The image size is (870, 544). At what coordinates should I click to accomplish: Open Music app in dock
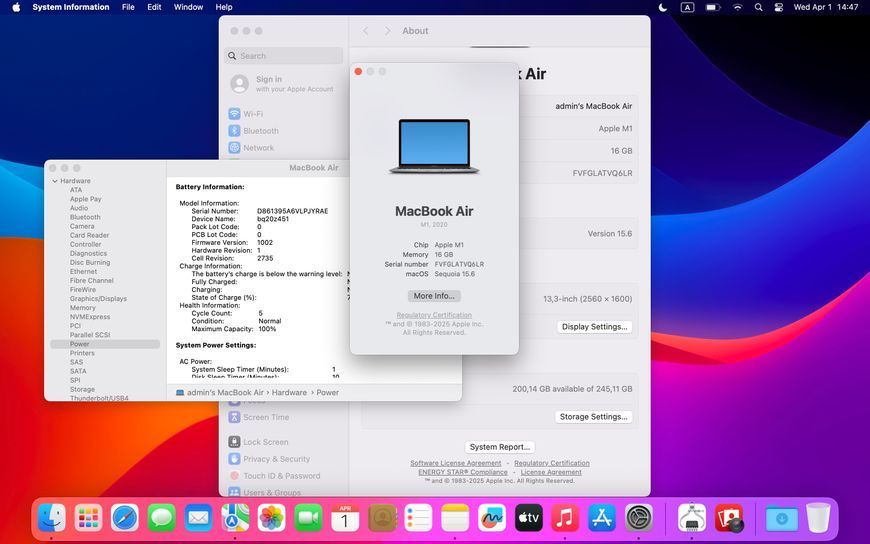point(565,518)
